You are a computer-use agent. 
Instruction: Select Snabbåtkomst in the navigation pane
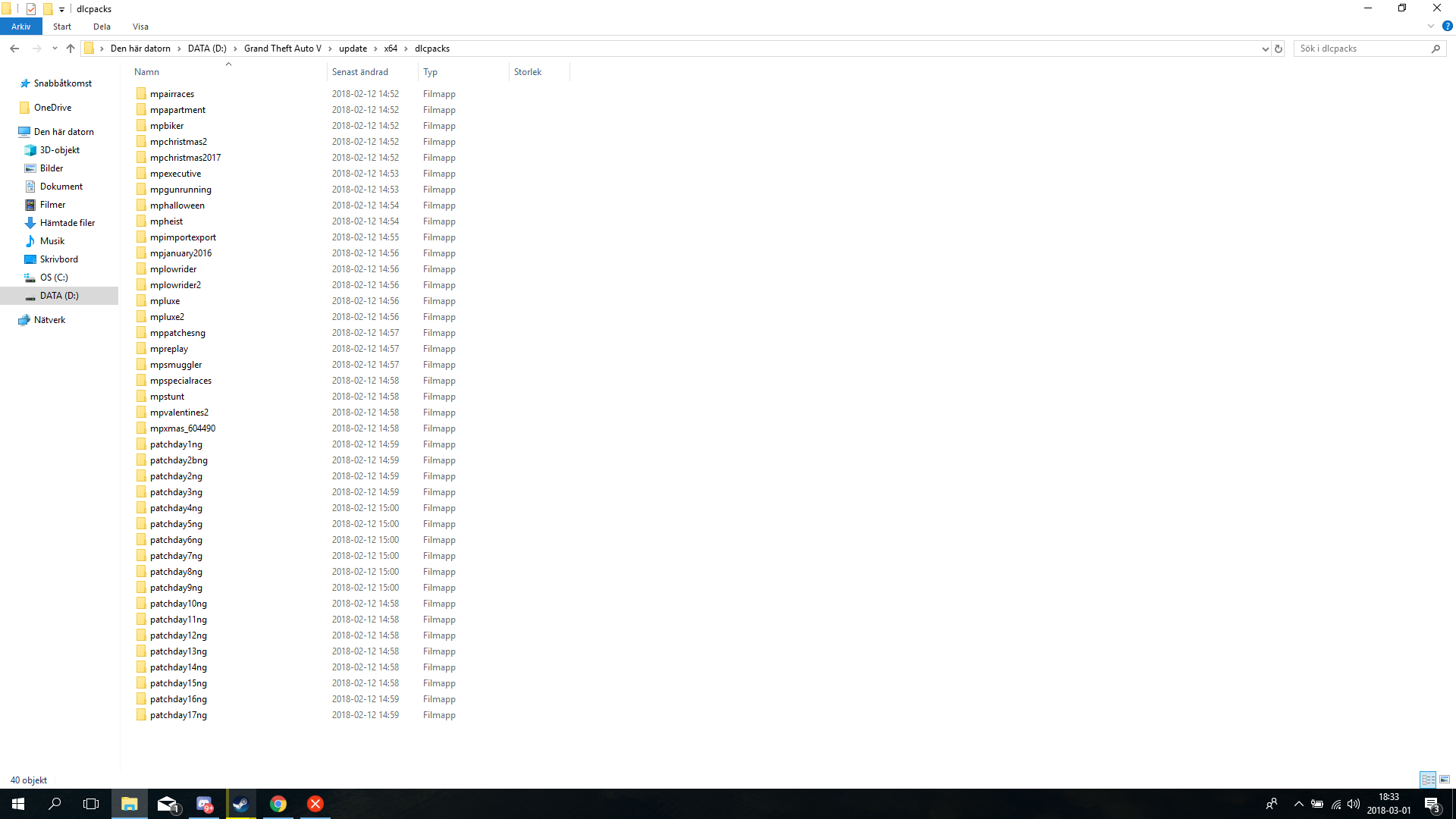pyautogui.click(x=63, y=83)
